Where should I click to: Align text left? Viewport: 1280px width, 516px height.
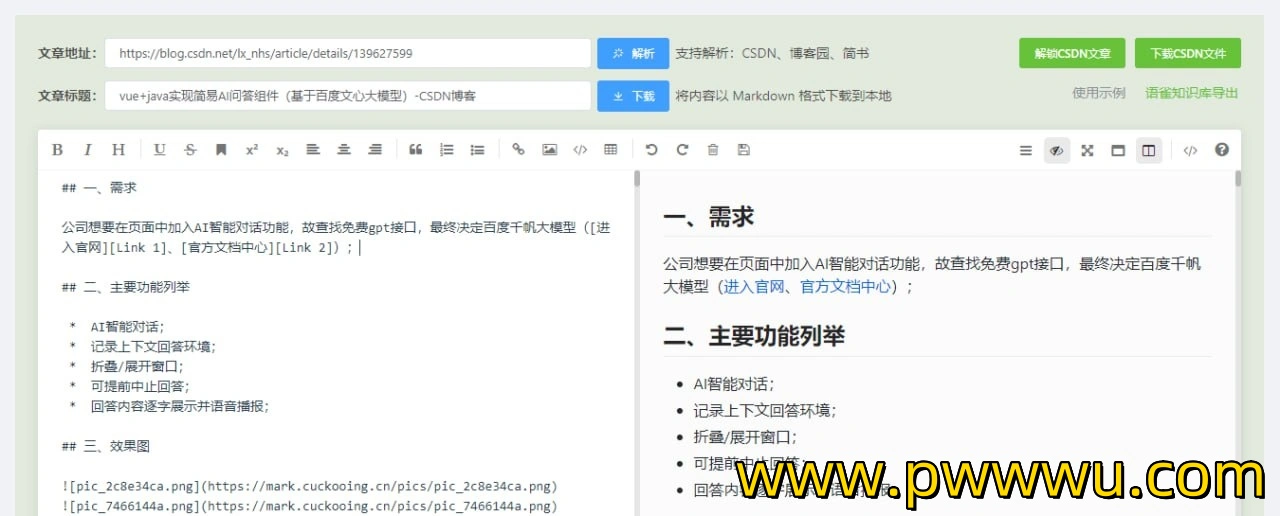point(313,150)
